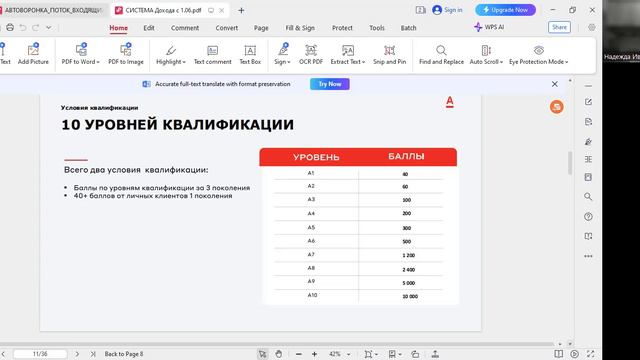Image resolution: width=640 pixels, height=360 pixels.
Task: Click the Auto Scroll tool
Action: [x=486, y=54]
